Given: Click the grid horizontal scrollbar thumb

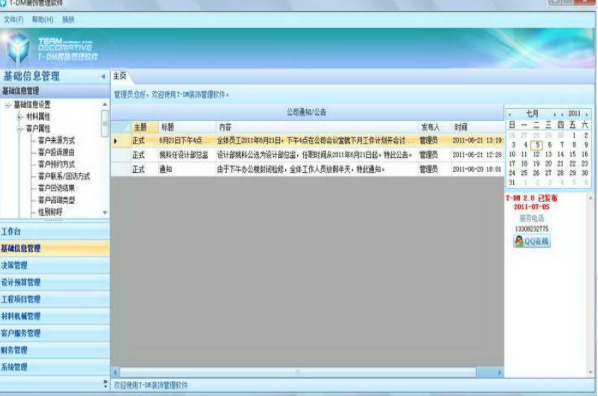Looking at the screenshot, I should [x=298, y=372].
